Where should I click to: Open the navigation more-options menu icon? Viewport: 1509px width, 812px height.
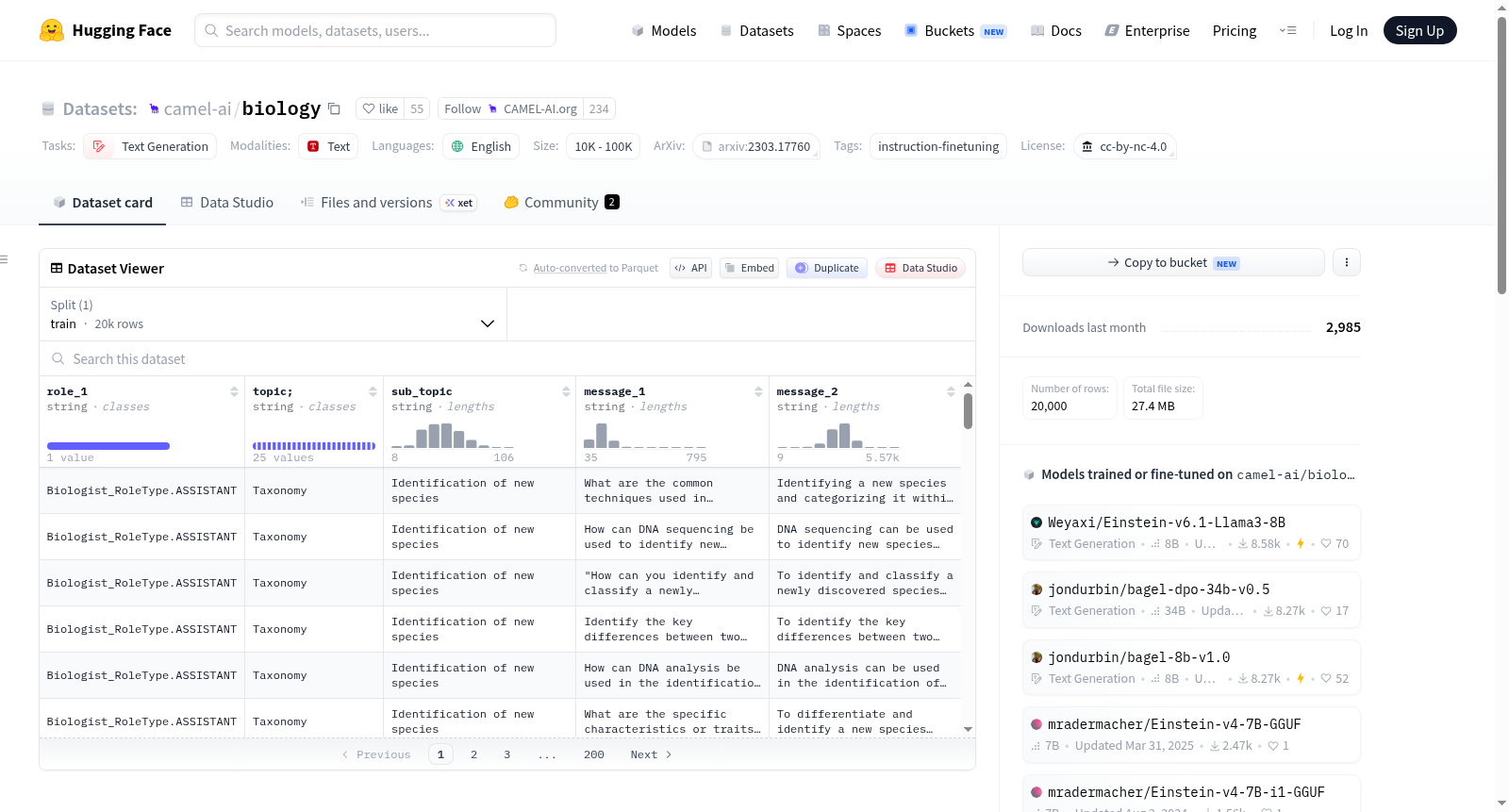[x=1287, y=30]
